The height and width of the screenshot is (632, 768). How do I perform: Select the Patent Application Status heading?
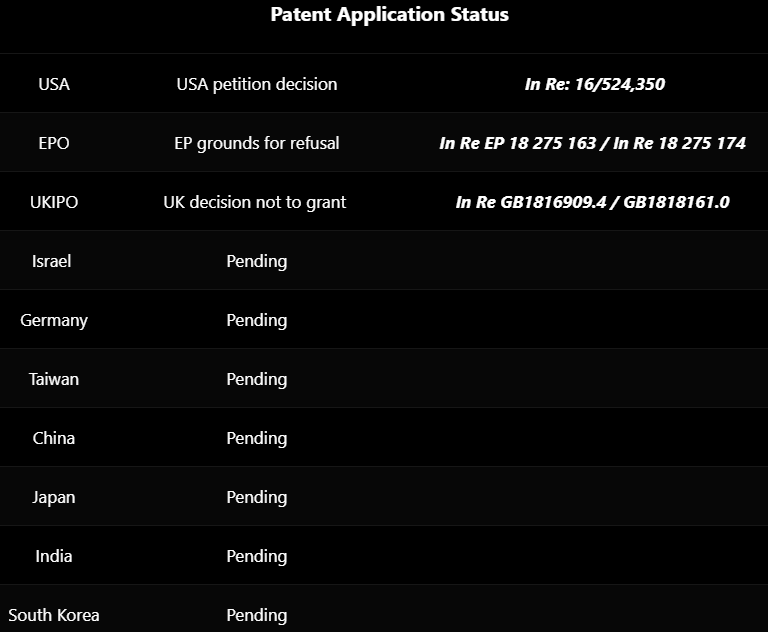tap(389, 14)
